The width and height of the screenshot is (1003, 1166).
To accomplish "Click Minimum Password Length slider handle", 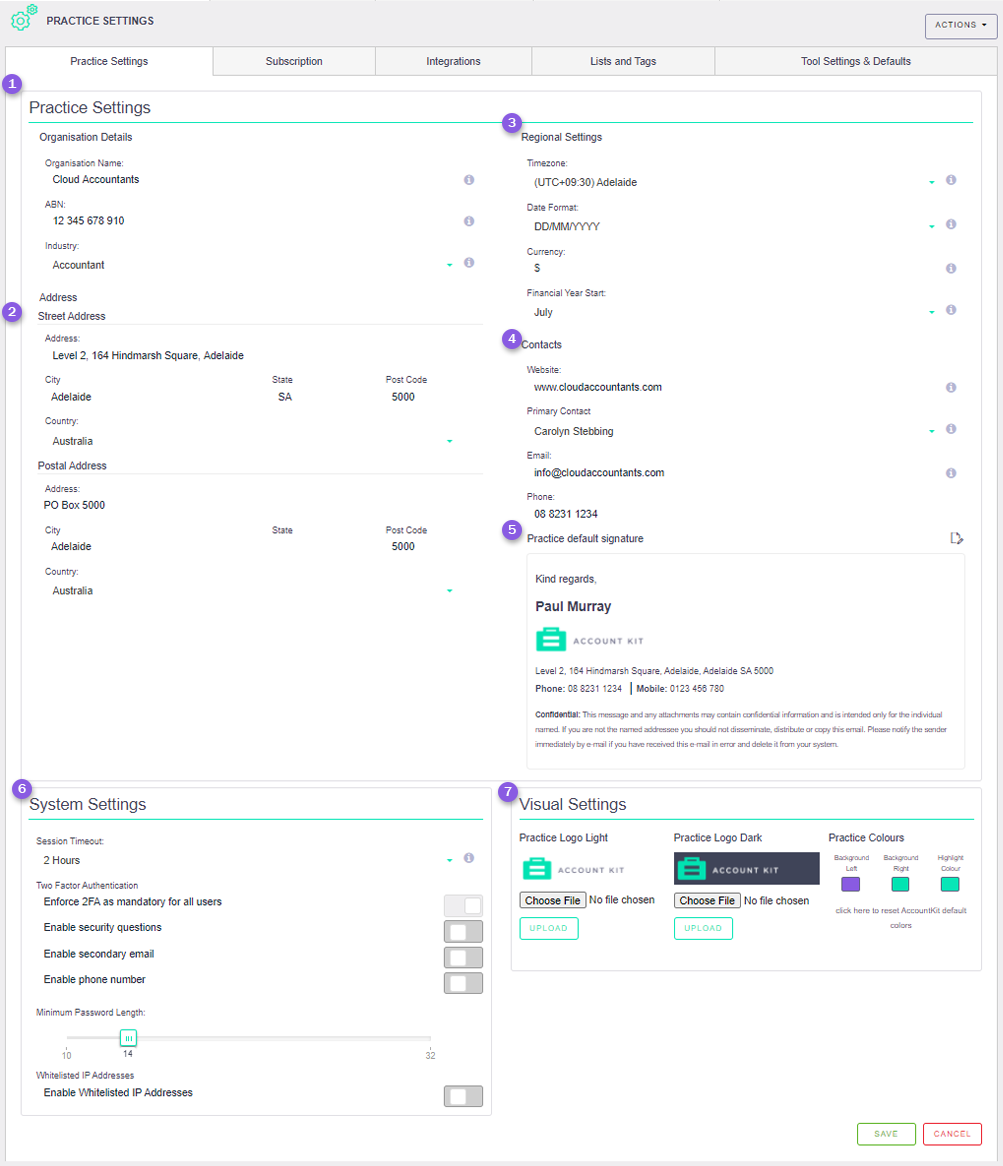I will 128,1038.
